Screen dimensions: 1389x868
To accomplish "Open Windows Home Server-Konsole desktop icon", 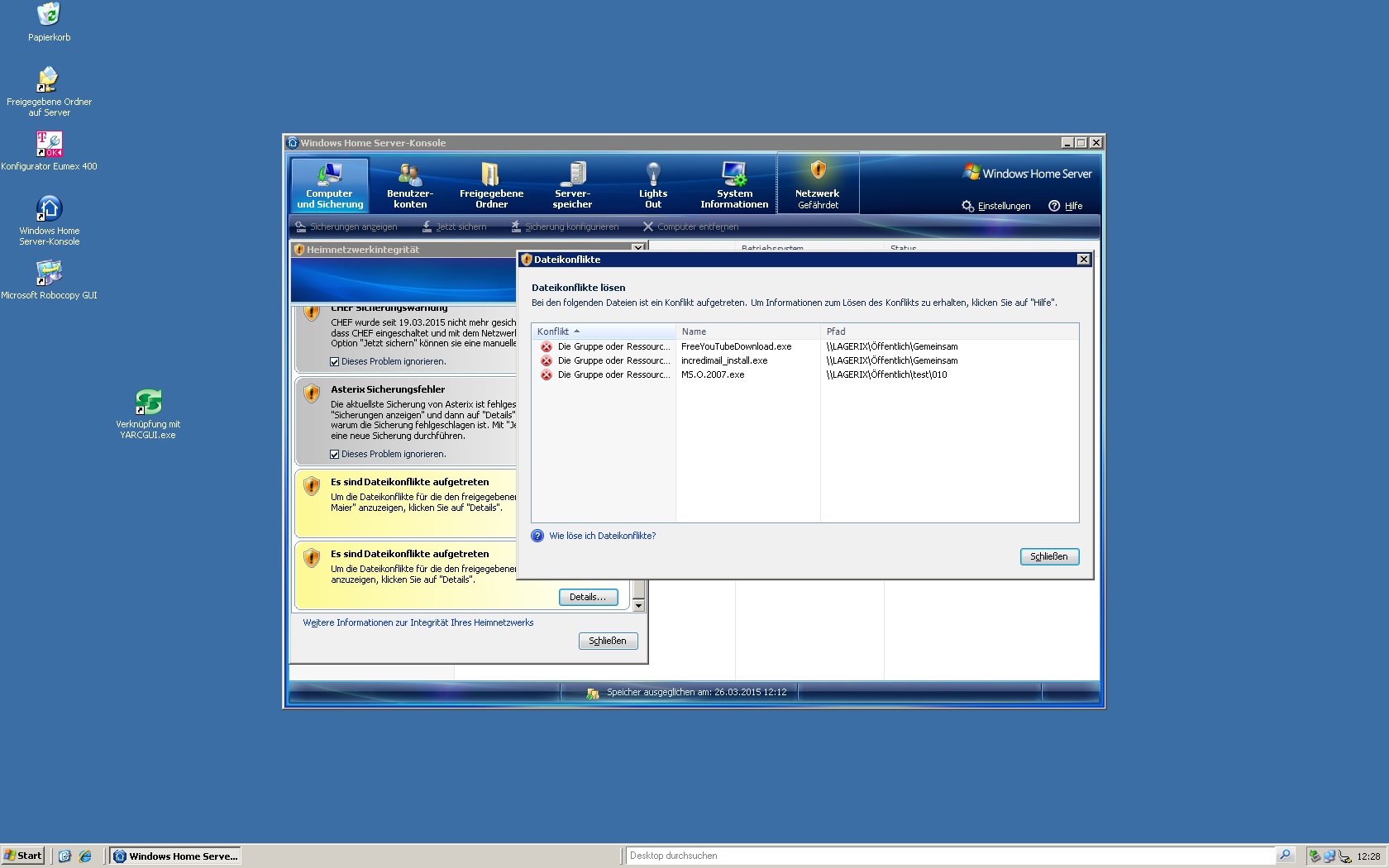I will (49, 220).
